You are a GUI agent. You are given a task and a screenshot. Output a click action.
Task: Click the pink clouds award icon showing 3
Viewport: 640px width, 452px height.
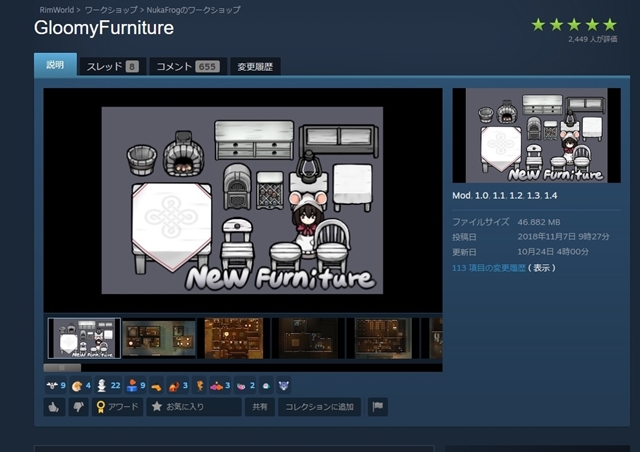[220, 385]
